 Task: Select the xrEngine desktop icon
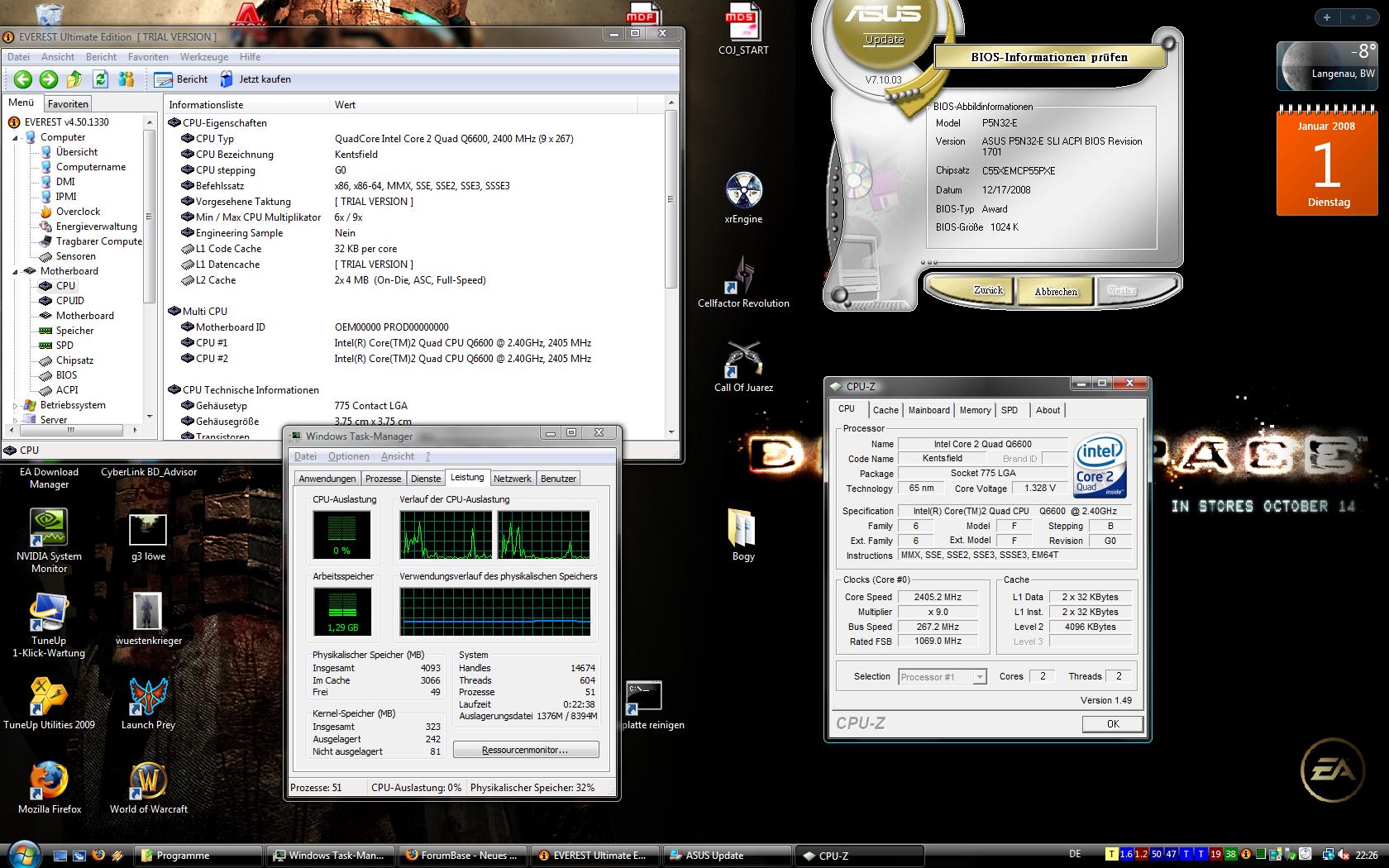(743, 198)
